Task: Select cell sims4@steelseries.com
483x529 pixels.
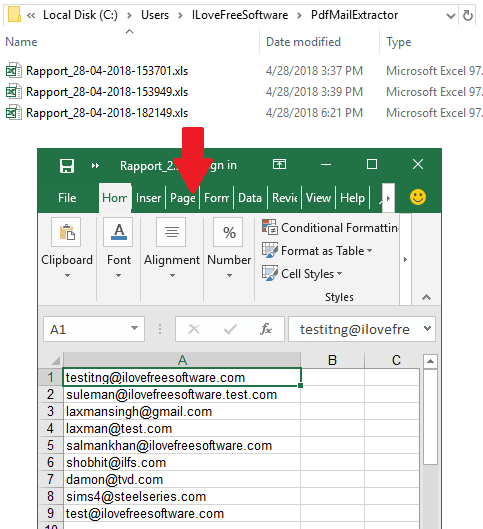Action: click(x=182, y=496)
